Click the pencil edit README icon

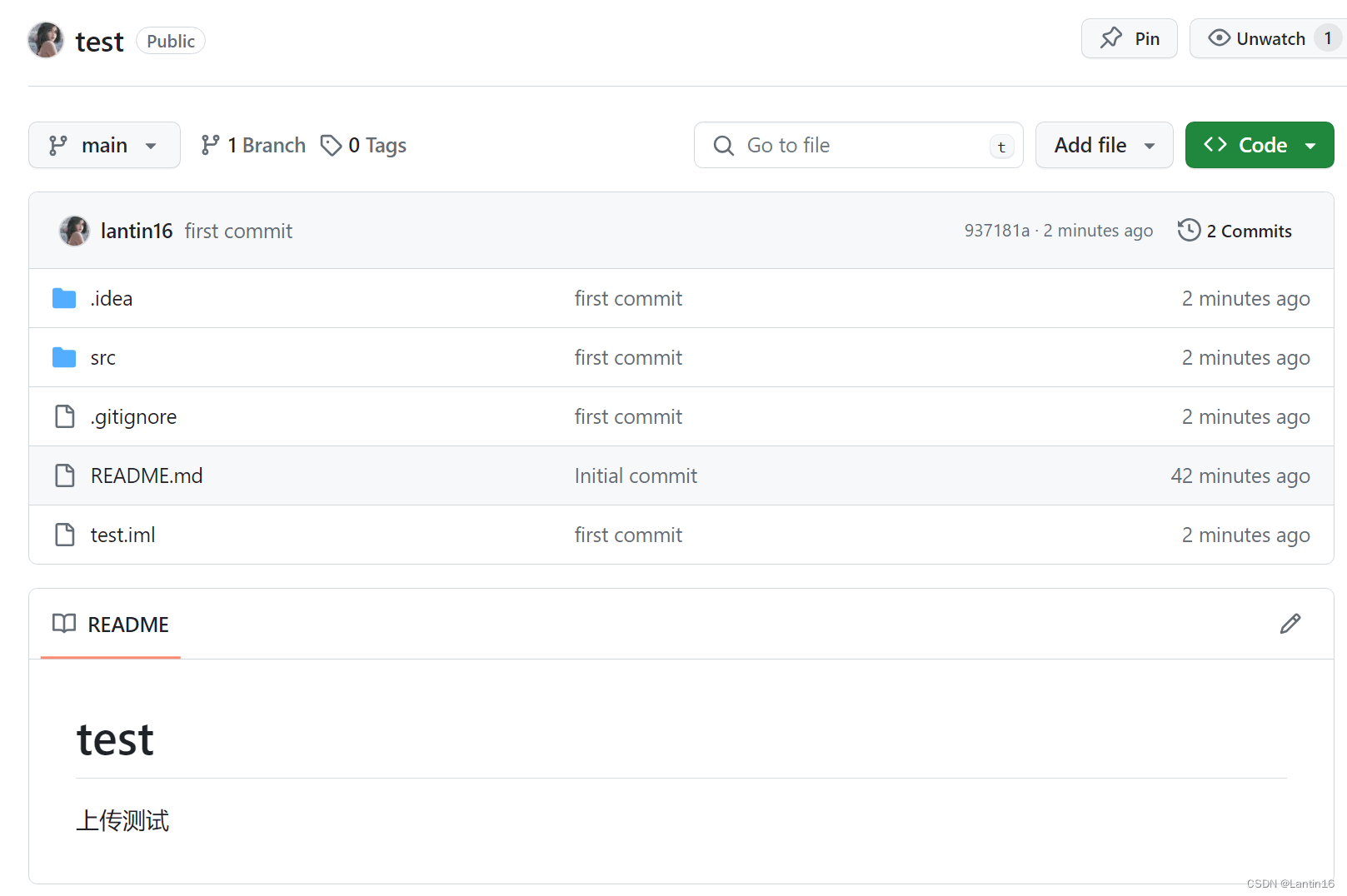[1290, 624]
